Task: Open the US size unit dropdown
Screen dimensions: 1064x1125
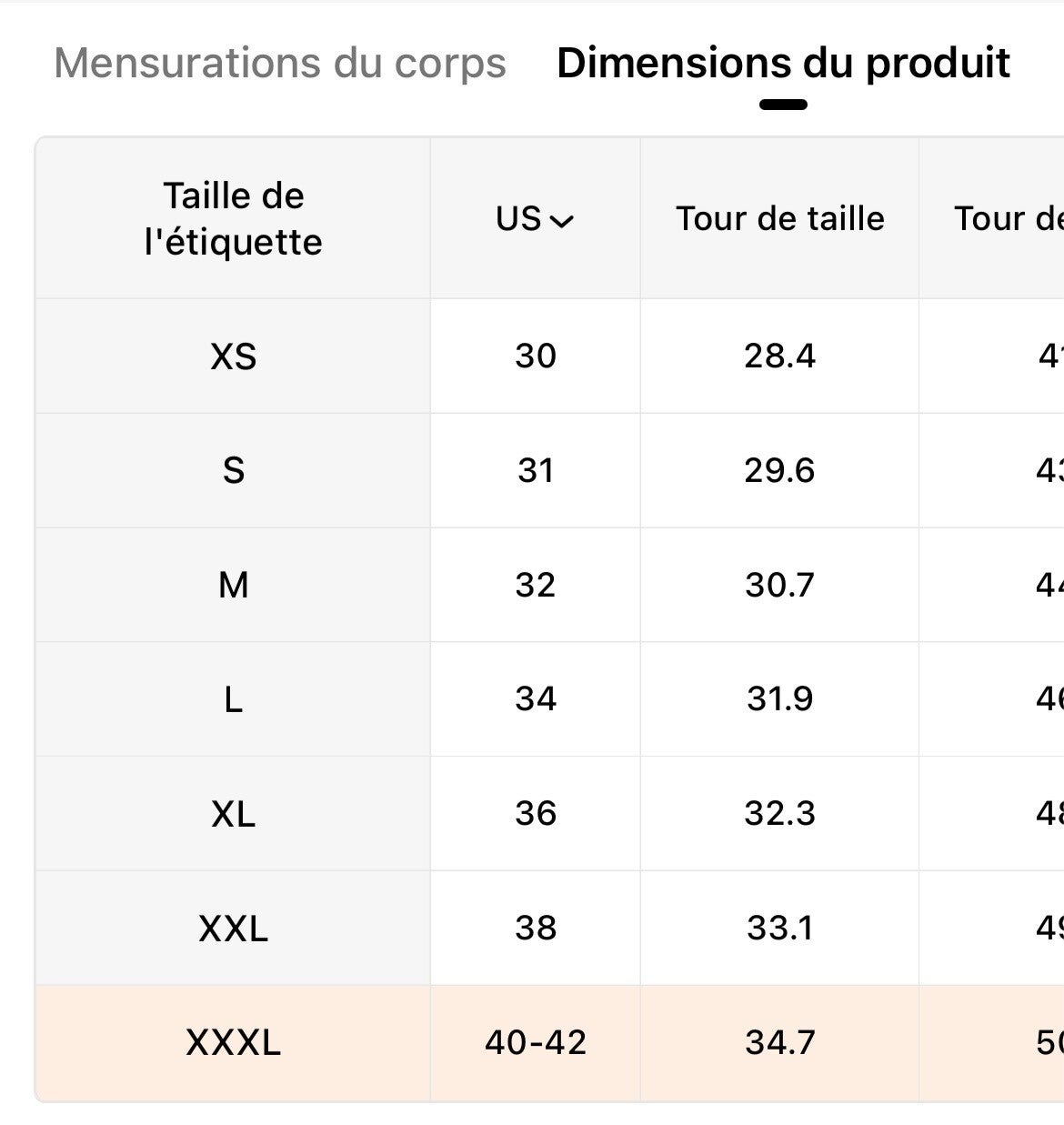Action: click(534, 219)
